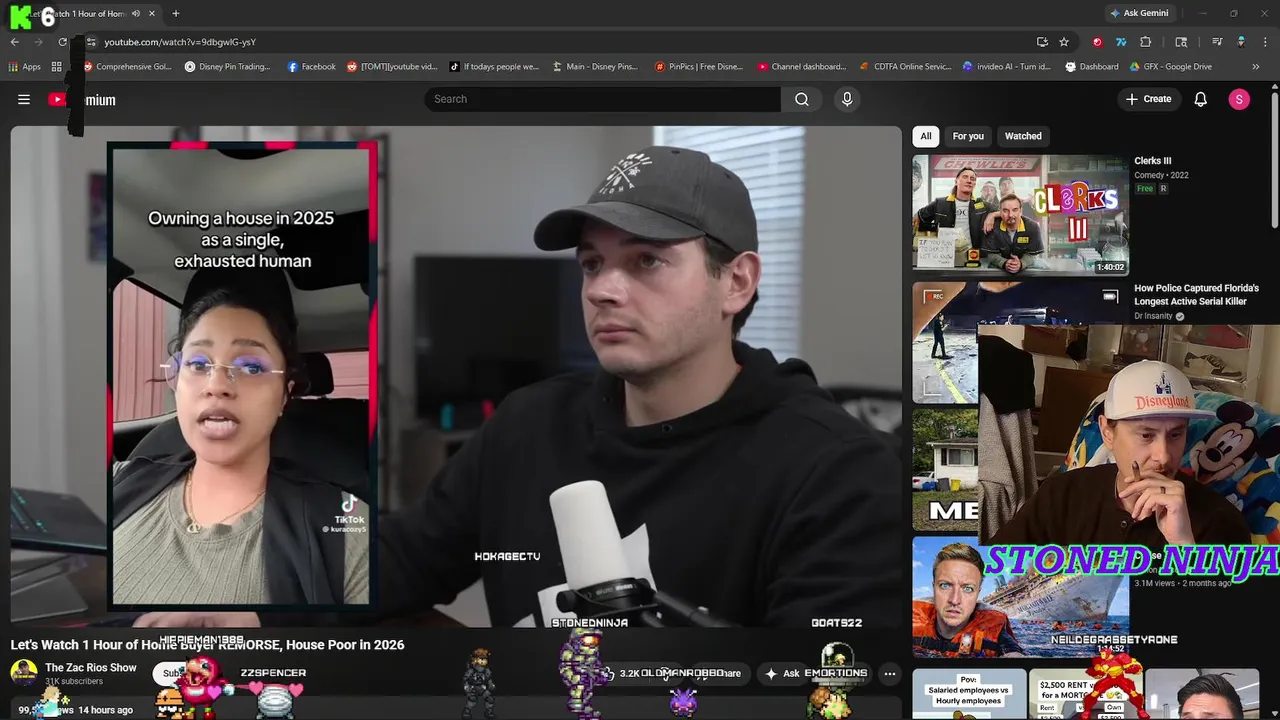The image size is (1280, 720).
Task: Show hidden bookmarks overflow chevron
Action: click(x=1256, y=67)
